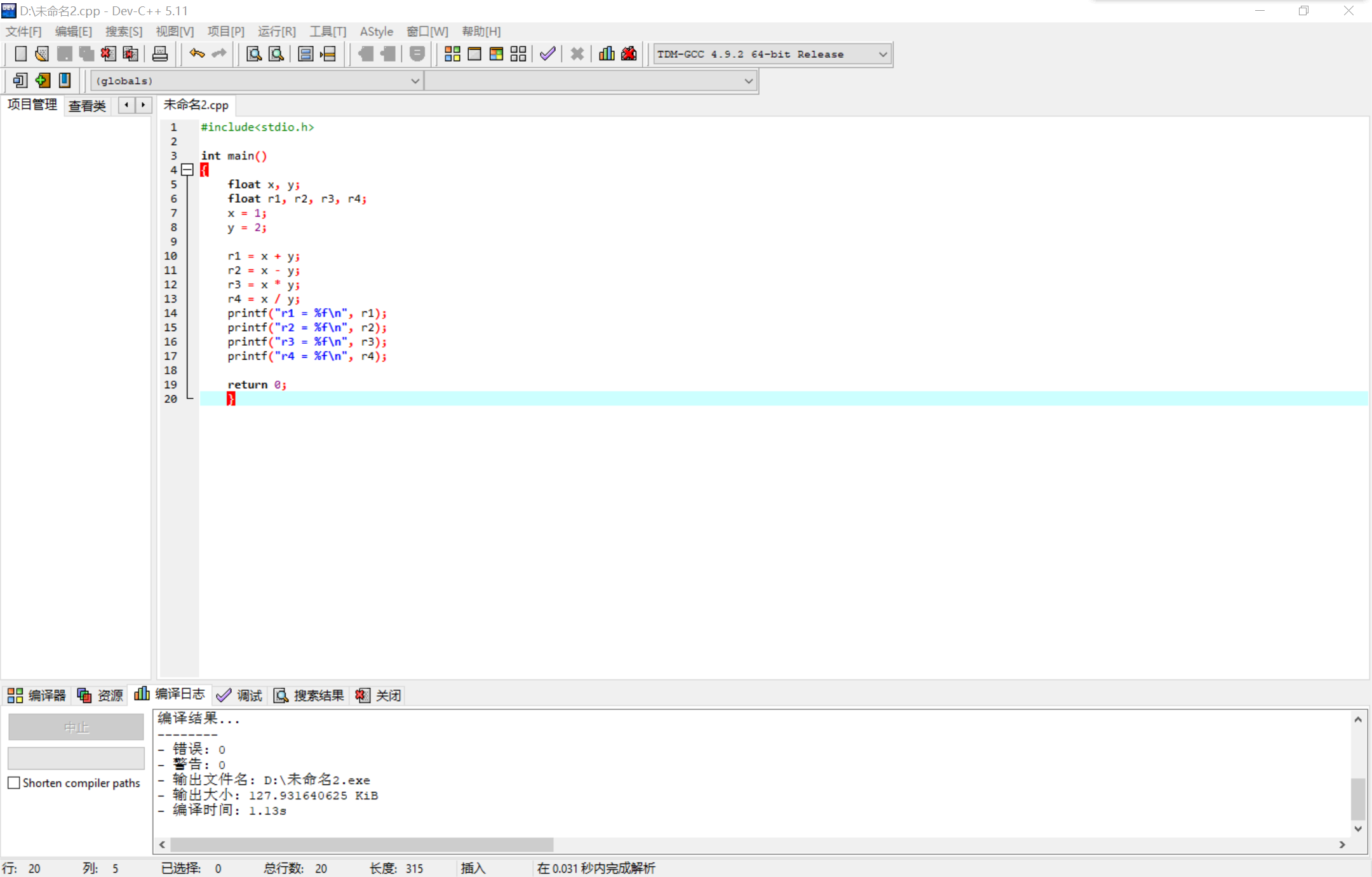This screenshot has height=877, width=1372.
Task: Click the New file toolbar icon
Action: click(20, 54)
